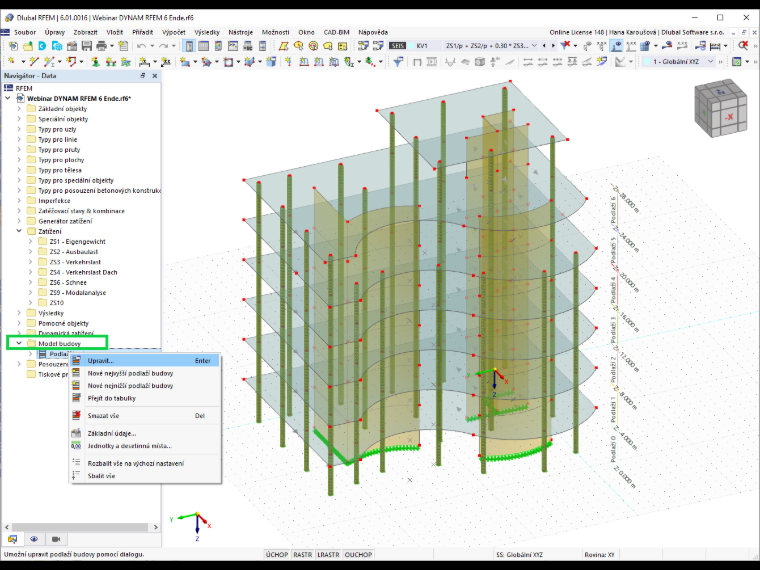
Task: Open the printout report icon
Action: tap(123, 46)
